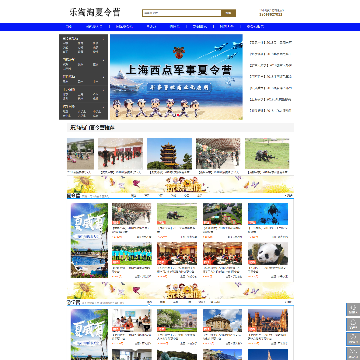Open camouflage troop formation photo in recommended row
The width and height of the screenshot is (360, 360).
point(218,154)
